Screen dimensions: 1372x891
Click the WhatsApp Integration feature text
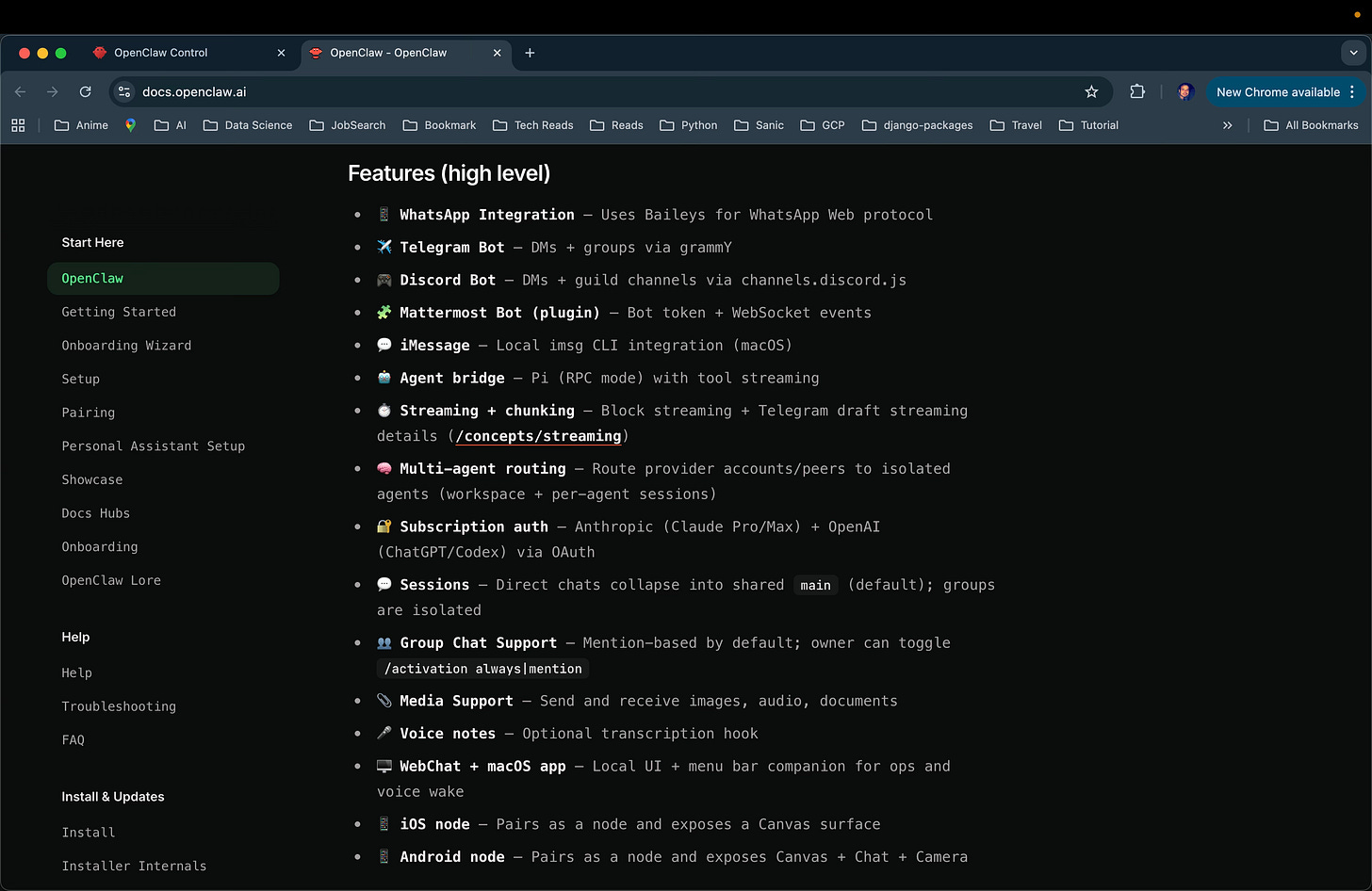click(x=486, y=215)
